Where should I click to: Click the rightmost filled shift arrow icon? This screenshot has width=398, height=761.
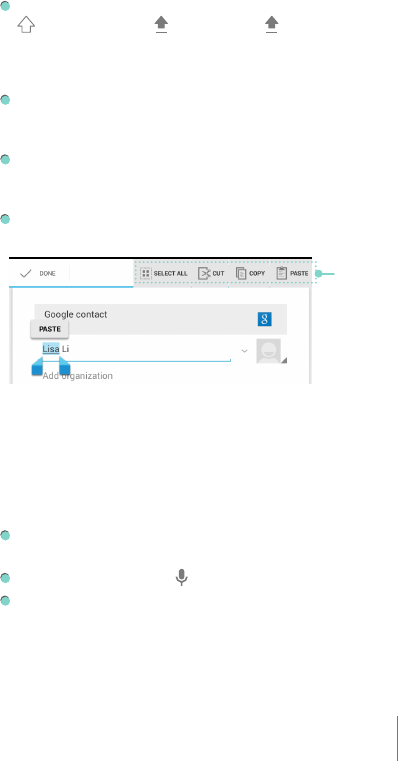click(x=272, y=24)
